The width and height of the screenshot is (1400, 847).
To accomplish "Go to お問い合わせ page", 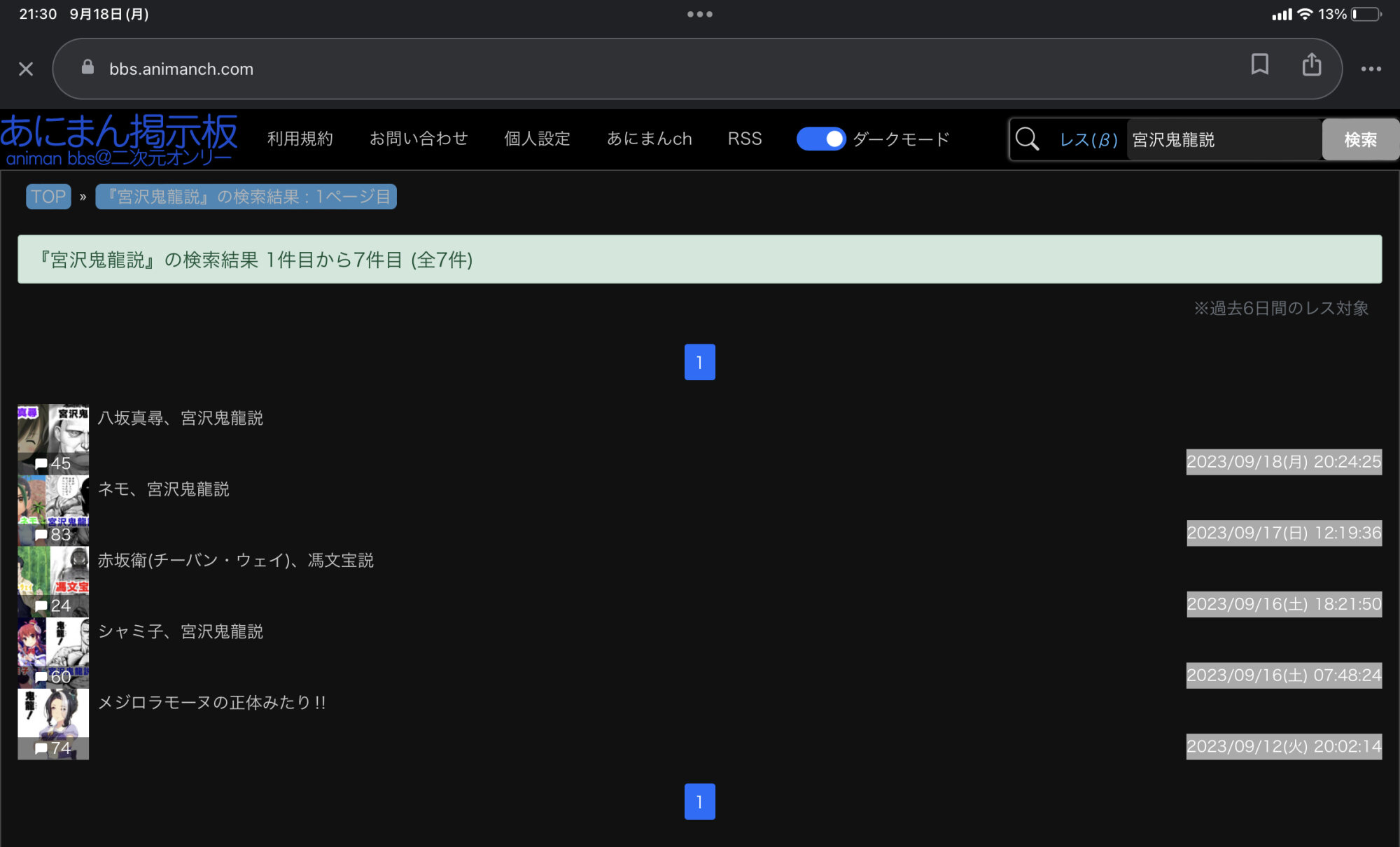I will [x=419, y=139].
